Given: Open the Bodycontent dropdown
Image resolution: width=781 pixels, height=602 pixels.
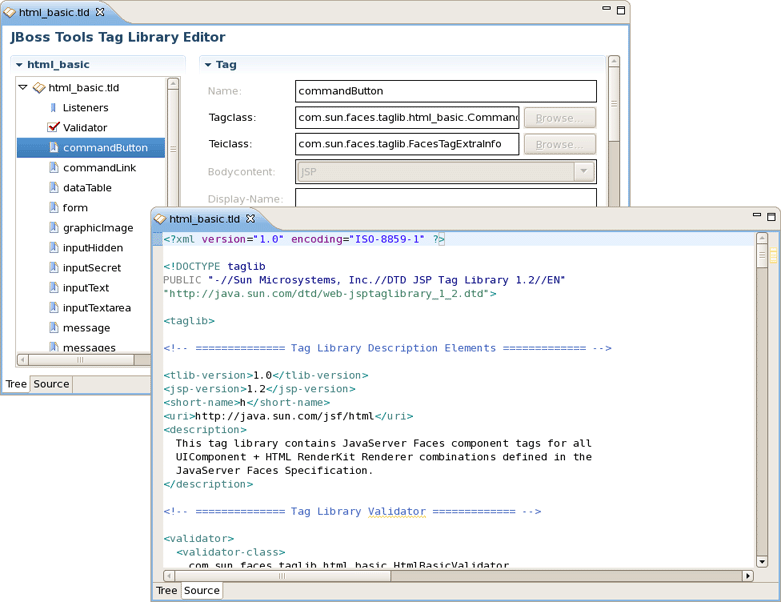Looking at the screenshot, I should click(x=584, y=172).
